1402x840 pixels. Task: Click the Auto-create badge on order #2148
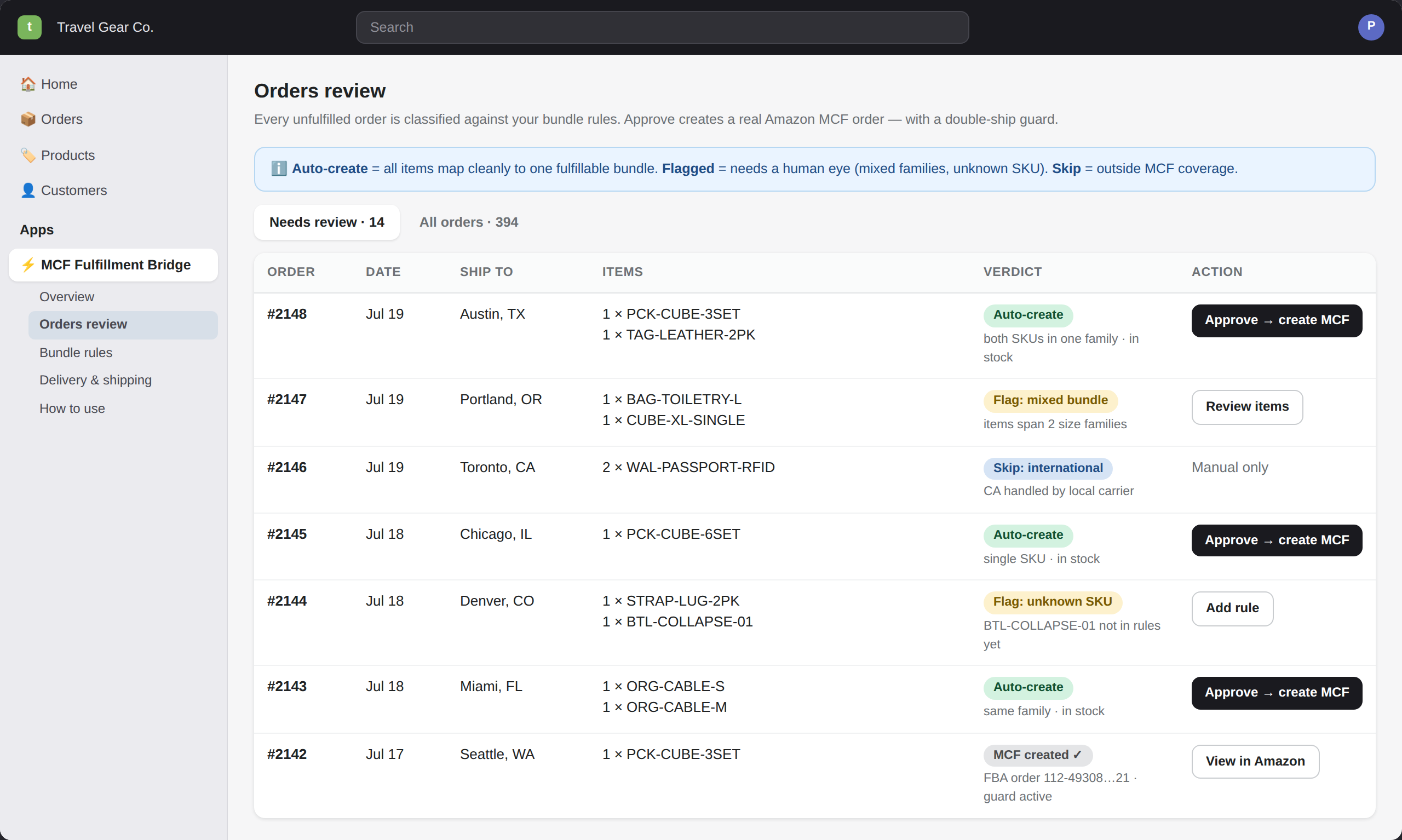point(1028,315)
